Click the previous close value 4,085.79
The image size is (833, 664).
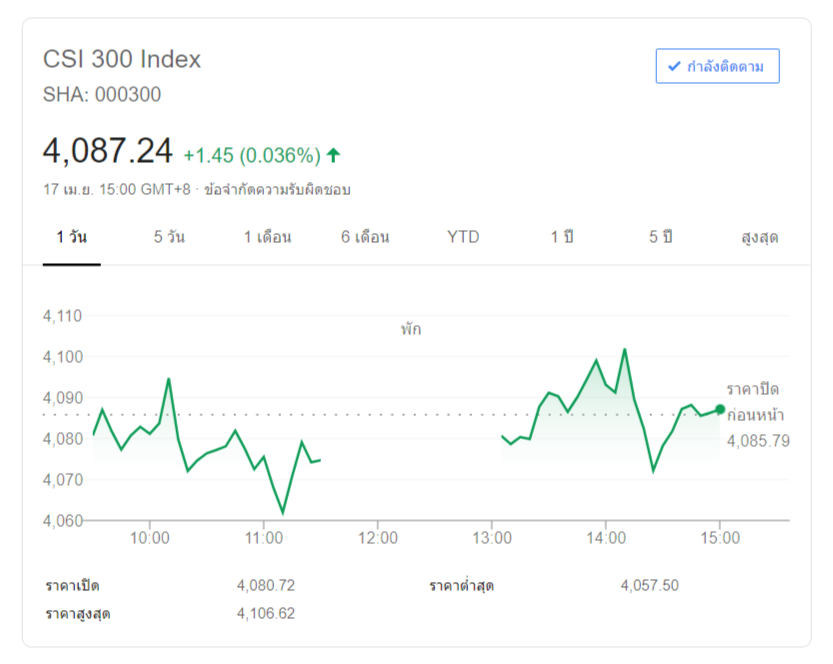click(x=758, y=440)
